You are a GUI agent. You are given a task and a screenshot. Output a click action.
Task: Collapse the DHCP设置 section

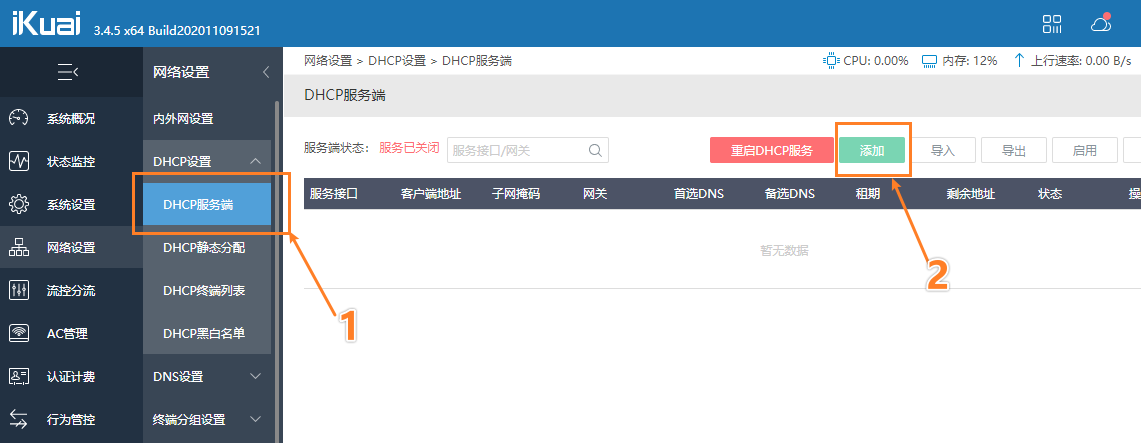point(255,161)
